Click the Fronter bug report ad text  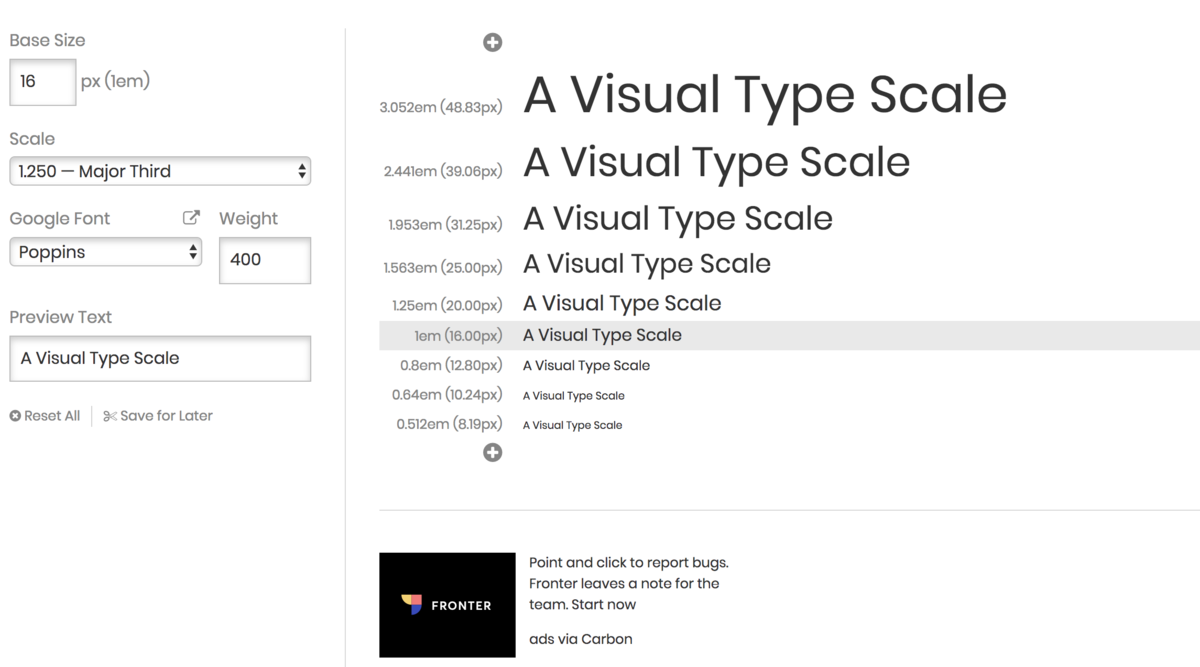point(627,583)
